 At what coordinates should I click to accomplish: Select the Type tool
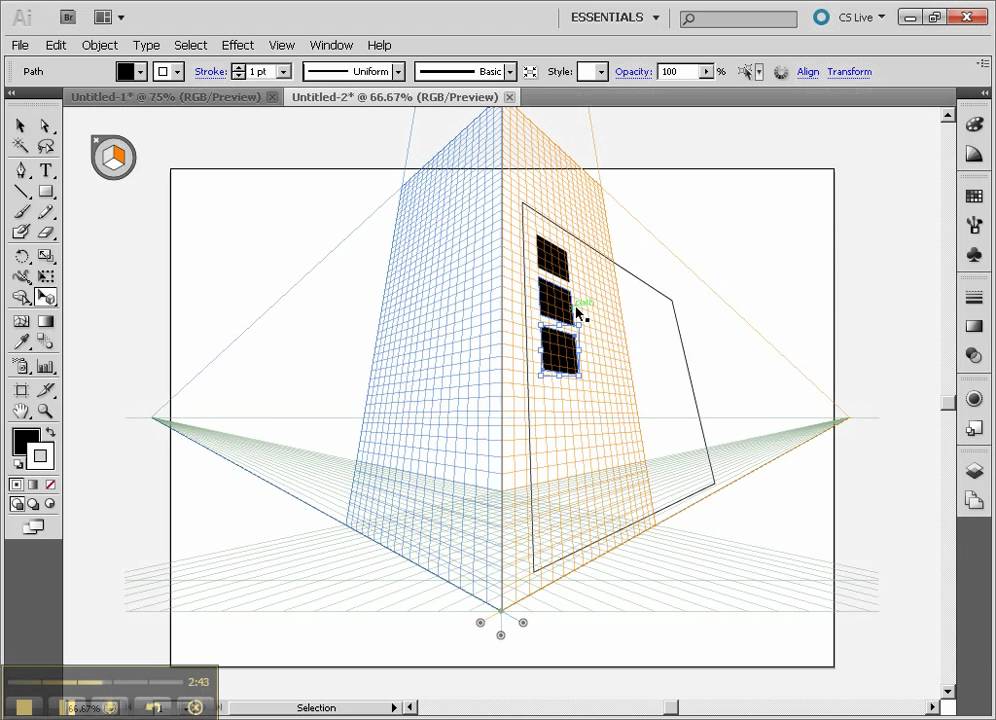click(x=46, y=171)
